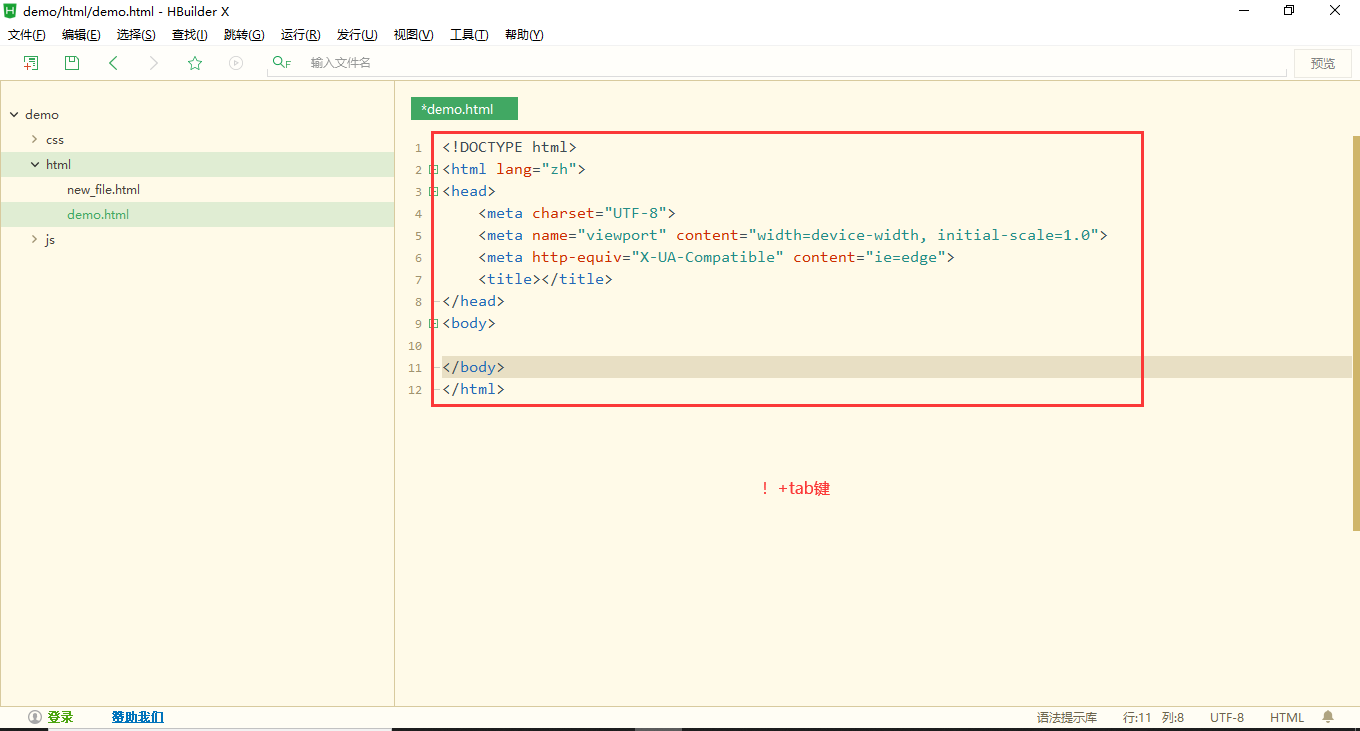Viewport: 1360px width, 731px height.
Task: Go back with the left arrow icon
Action: 113,63
